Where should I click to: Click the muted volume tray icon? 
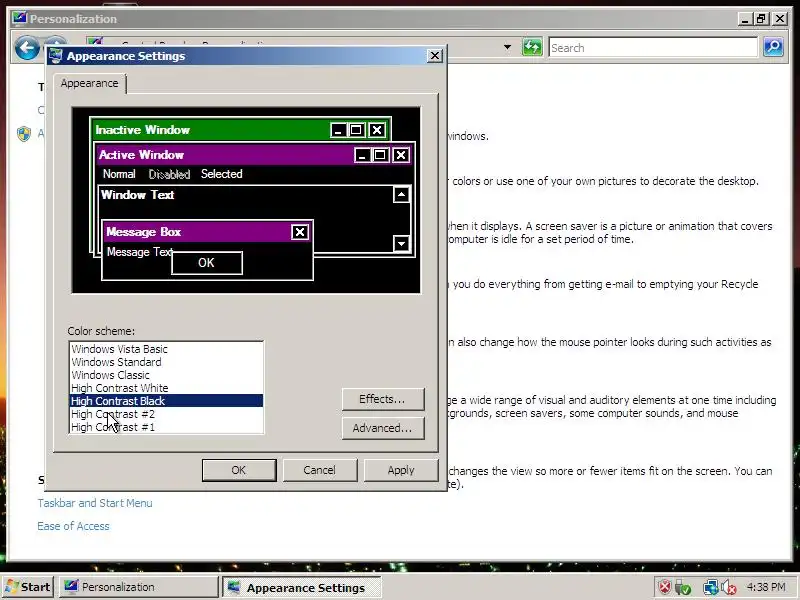point(729,587)
